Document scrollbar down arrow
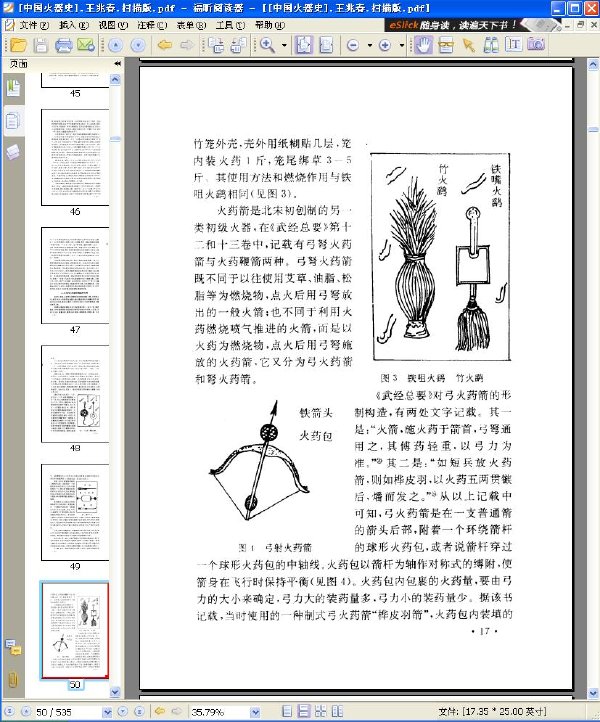Image resolution: width=600 pixels, height=722 pixels. (x=594, y=693)
